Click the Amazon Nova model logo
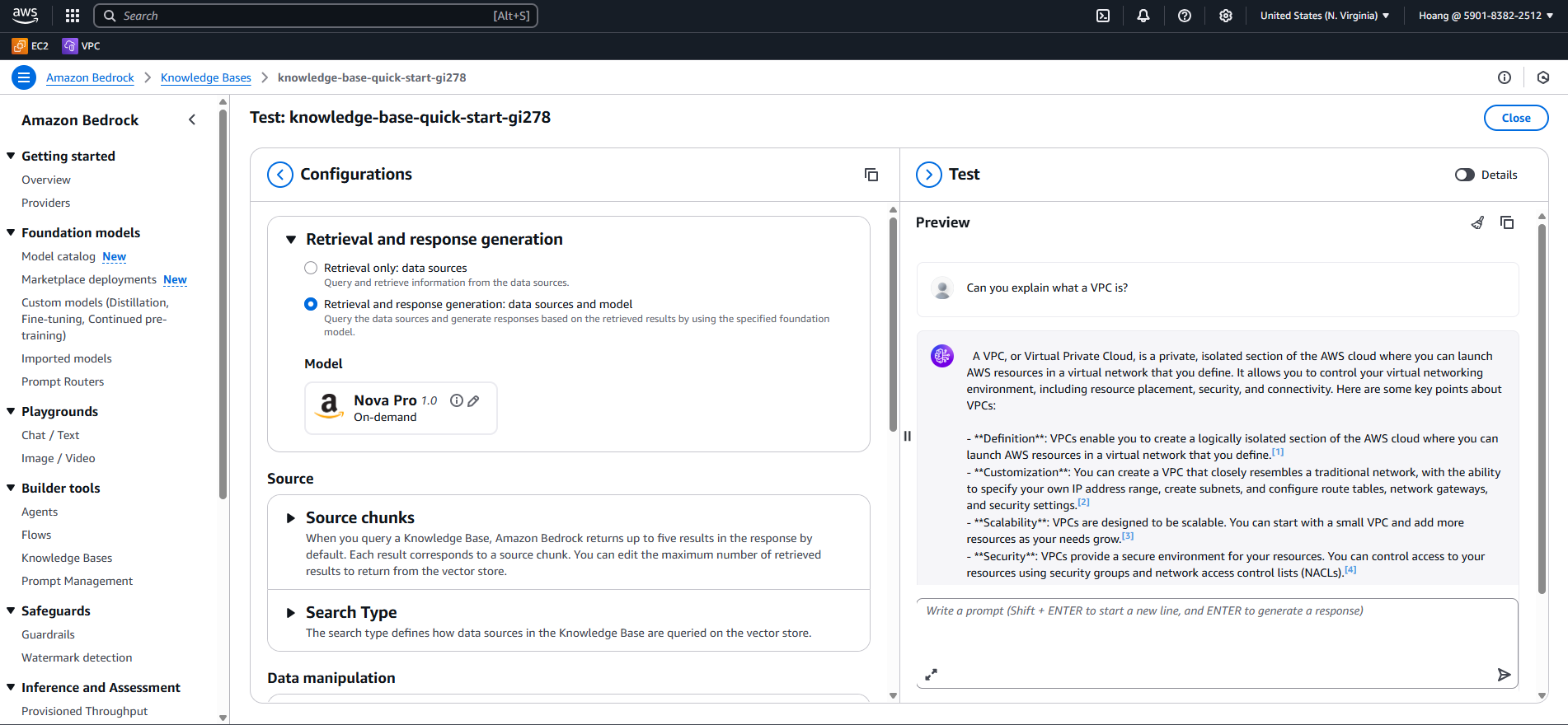Viewport: 1568px width, 725px height. click(330, 406)
